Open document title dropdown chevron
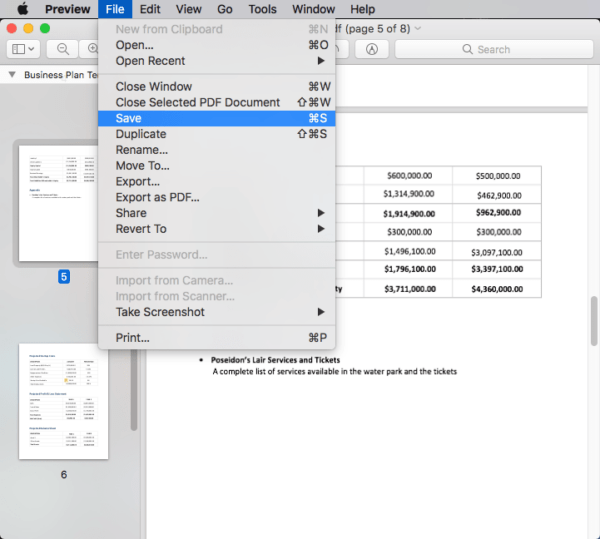This screenshot has width=600, height=539. click(x=418, y=28)
